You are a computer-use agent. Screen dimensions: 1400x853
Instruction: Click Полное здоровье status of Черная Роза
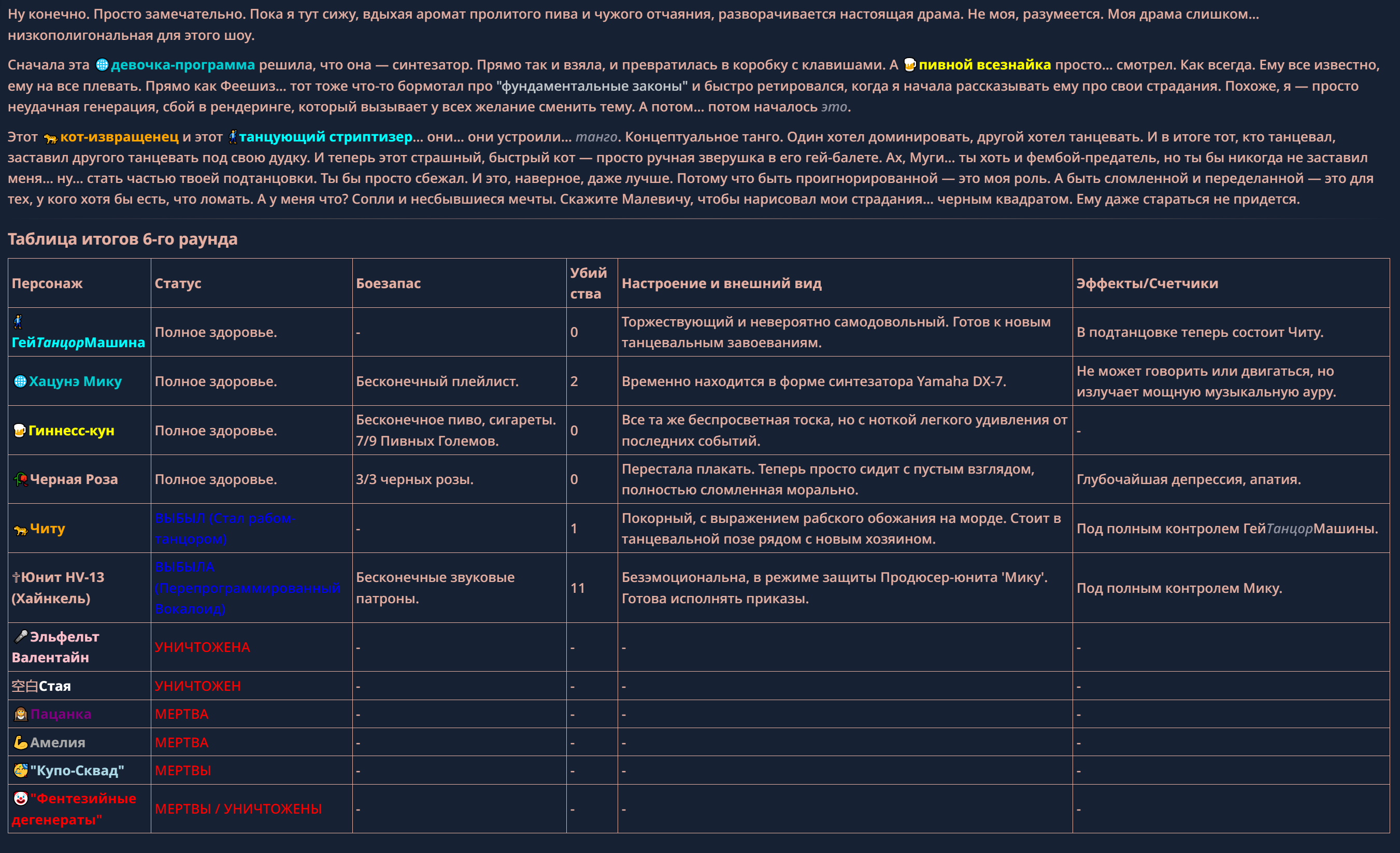216,480
